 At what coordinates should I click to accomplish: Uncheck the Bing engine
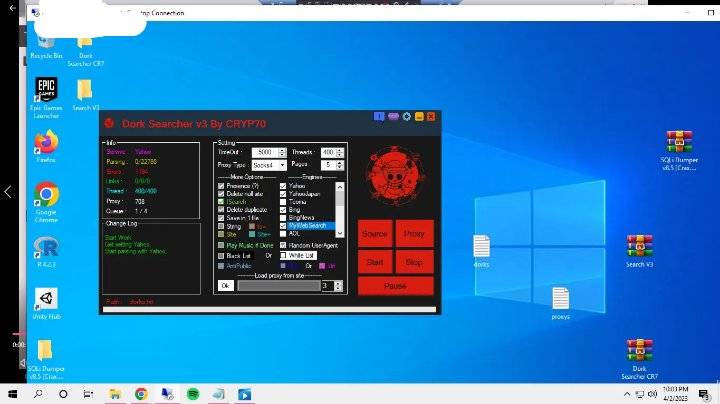pos(283,210)
